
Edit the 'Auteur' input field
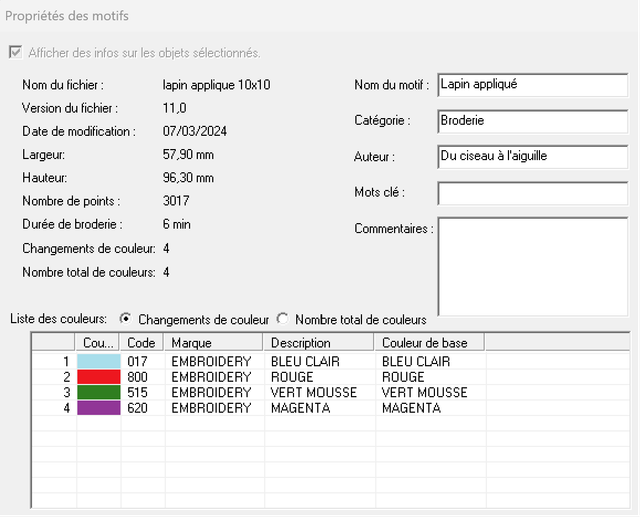click(533, 157)
